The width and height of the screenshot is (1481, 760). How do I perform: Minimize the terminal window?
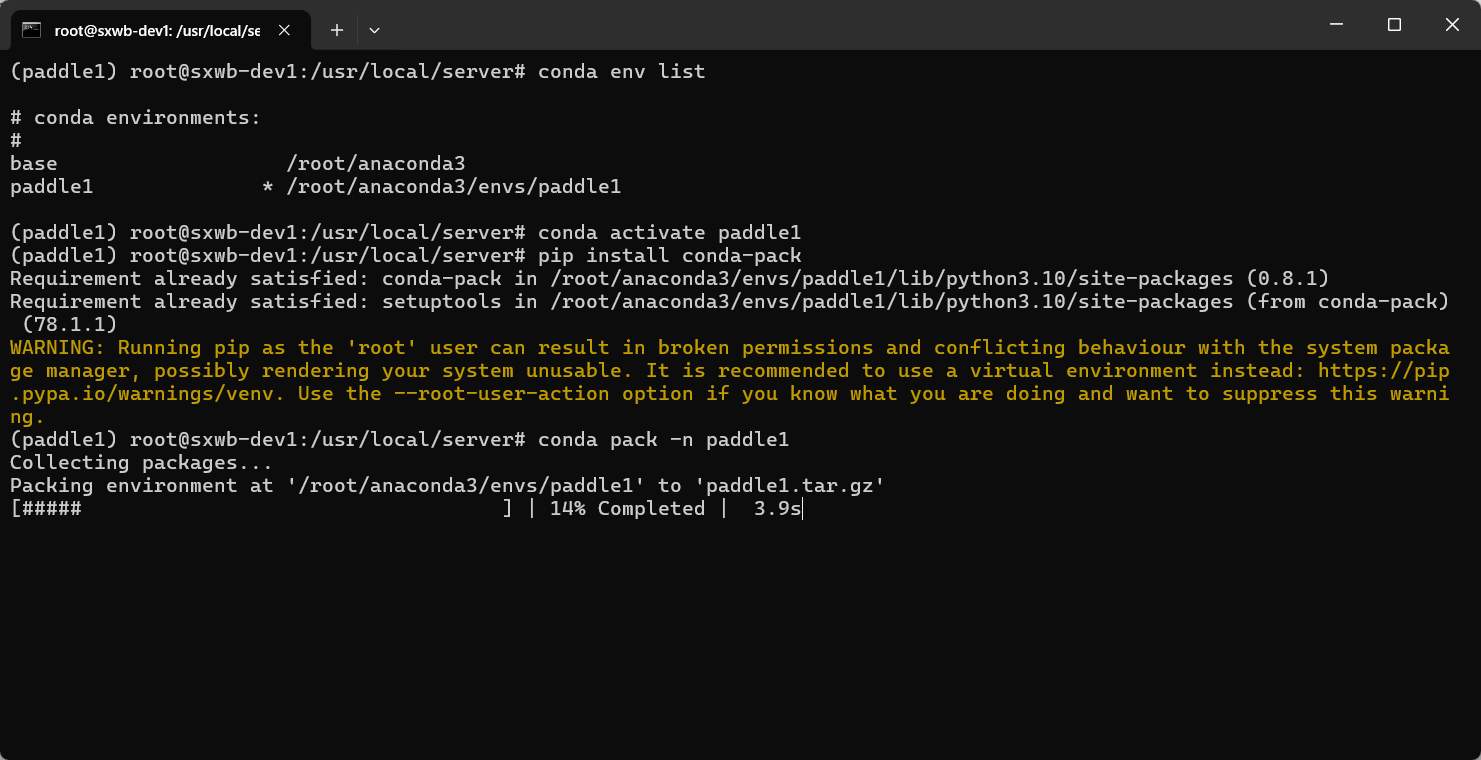click(1336, 24)
